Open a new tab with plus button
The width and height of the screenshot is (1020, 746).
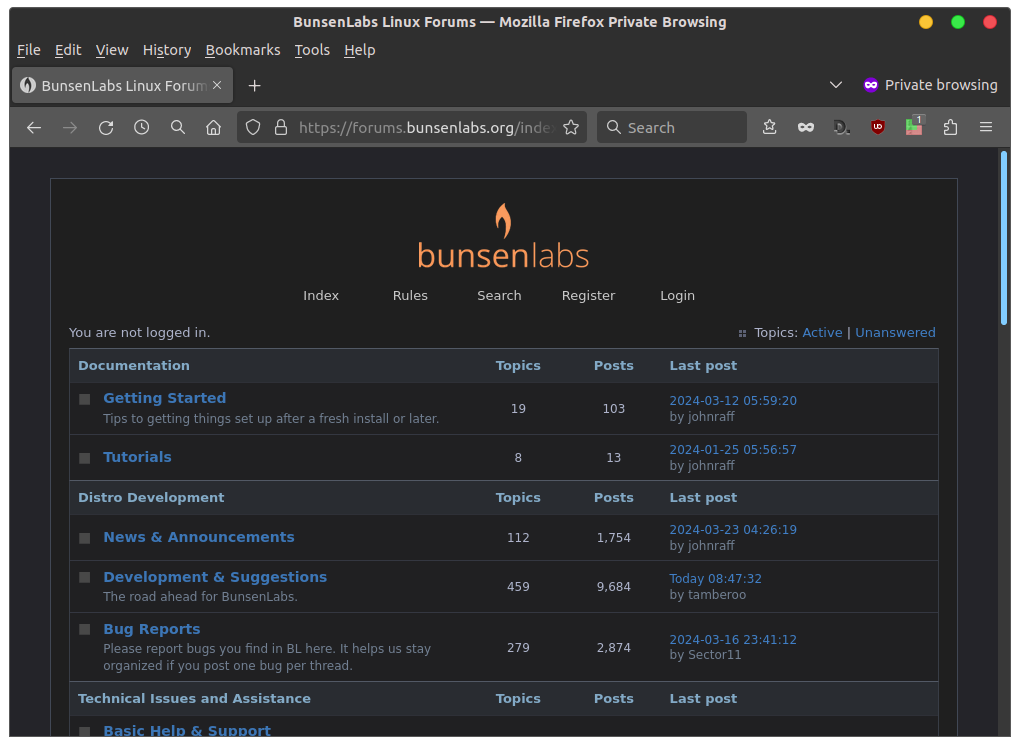(254, 86)
